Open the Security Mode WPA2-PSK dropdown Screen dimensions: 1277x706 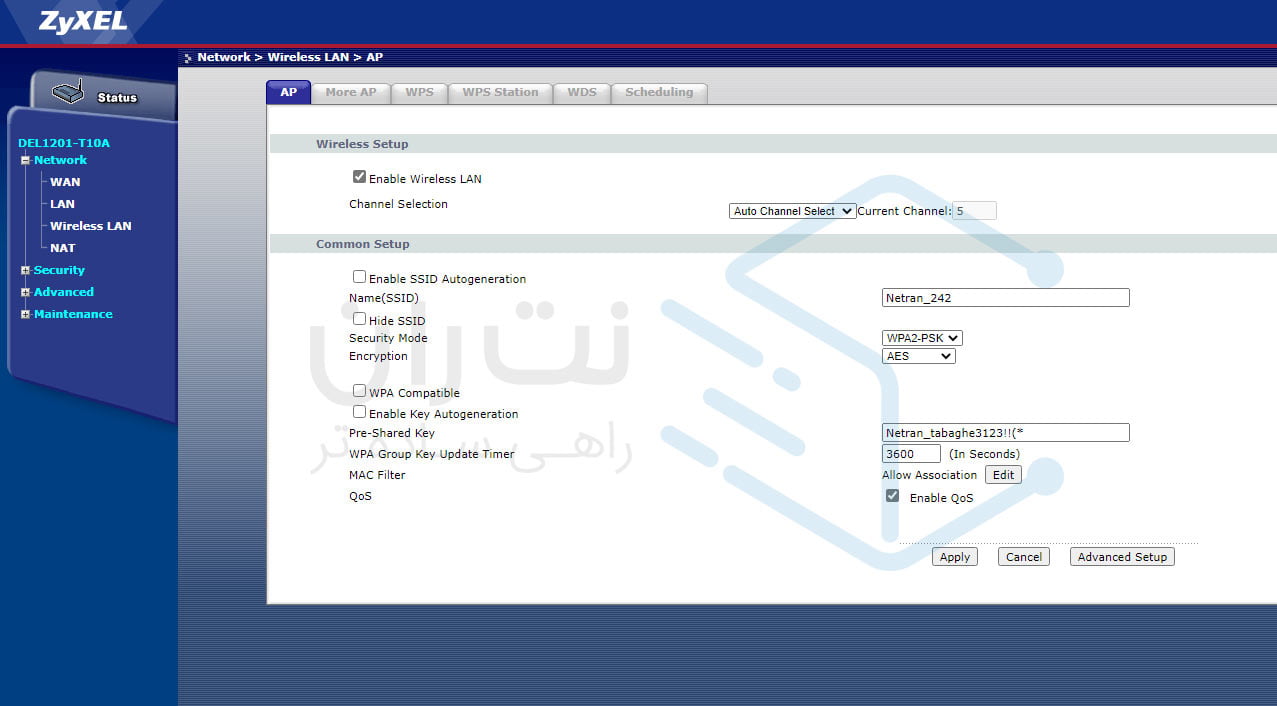922,338
